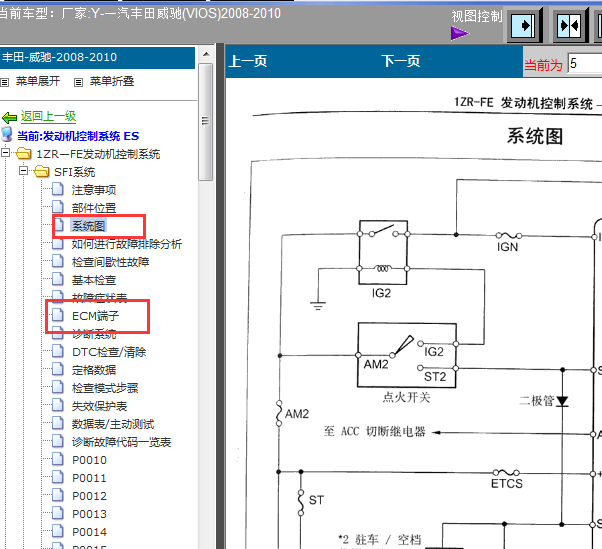The width and height of the screenshot is (602, 549).
Task: Open 如何进行故障排除分析 document
Action: (x=127, y=244)
